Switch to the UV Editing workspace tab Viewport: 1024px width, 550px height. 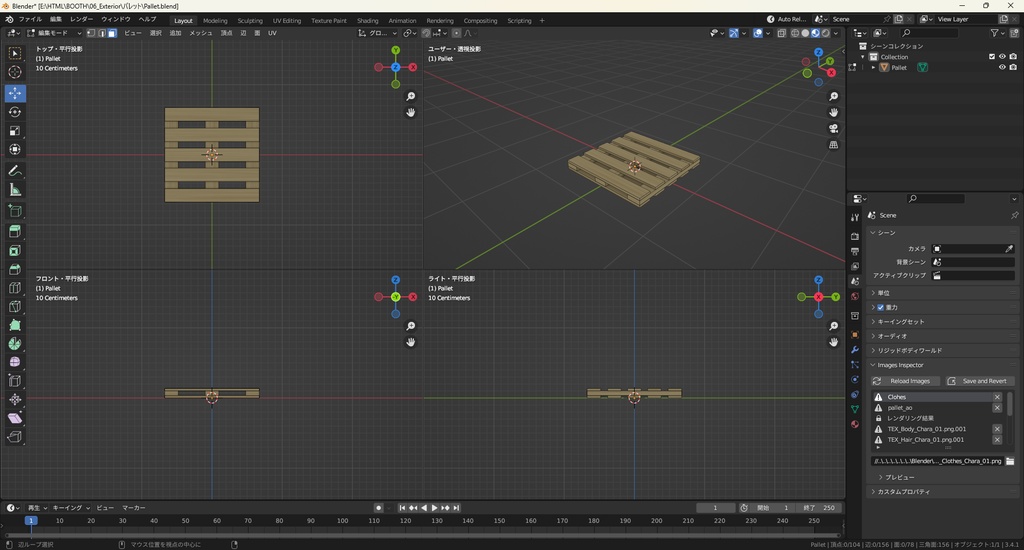pyautogui.click(x=285, y=20)
